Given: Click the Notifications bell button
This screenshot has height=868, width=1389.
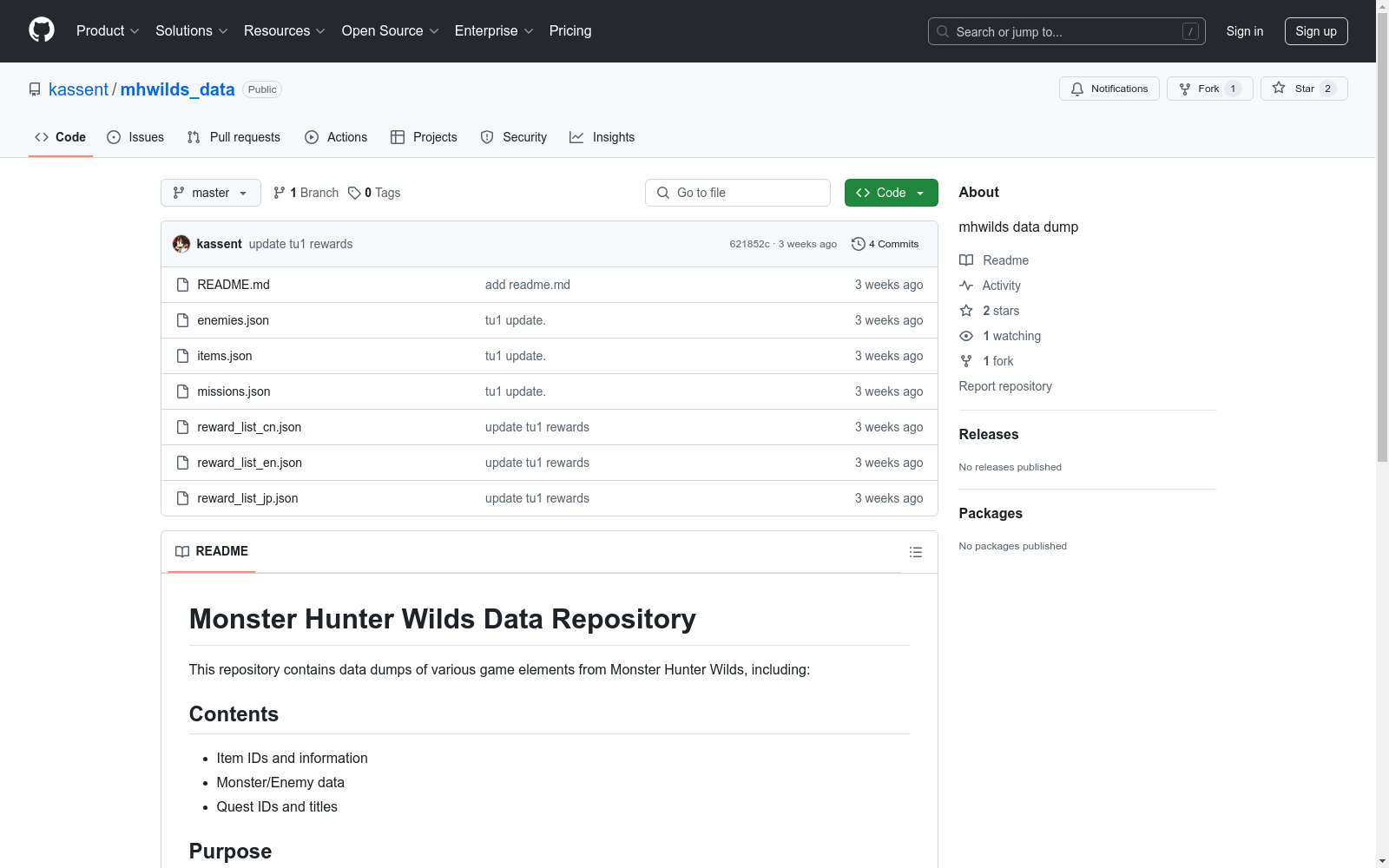Looking at the screenshot, I should coord(1109,89).
